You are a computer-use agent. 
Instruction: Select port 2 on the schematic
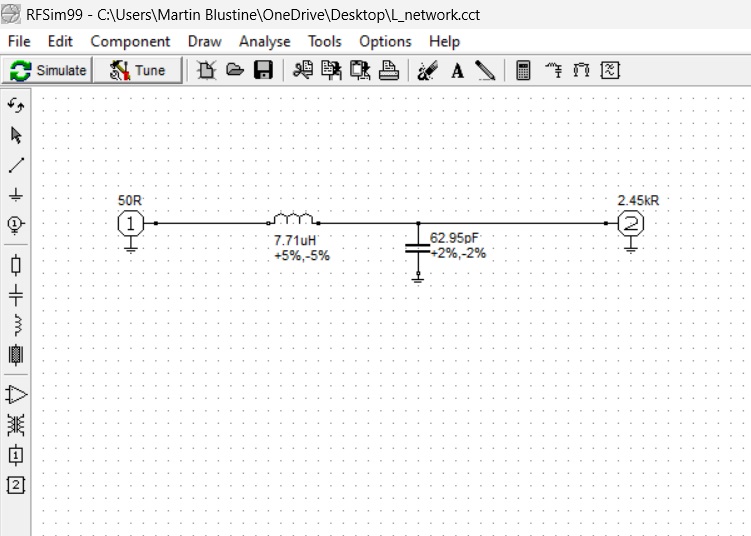[x=631, y=224]
